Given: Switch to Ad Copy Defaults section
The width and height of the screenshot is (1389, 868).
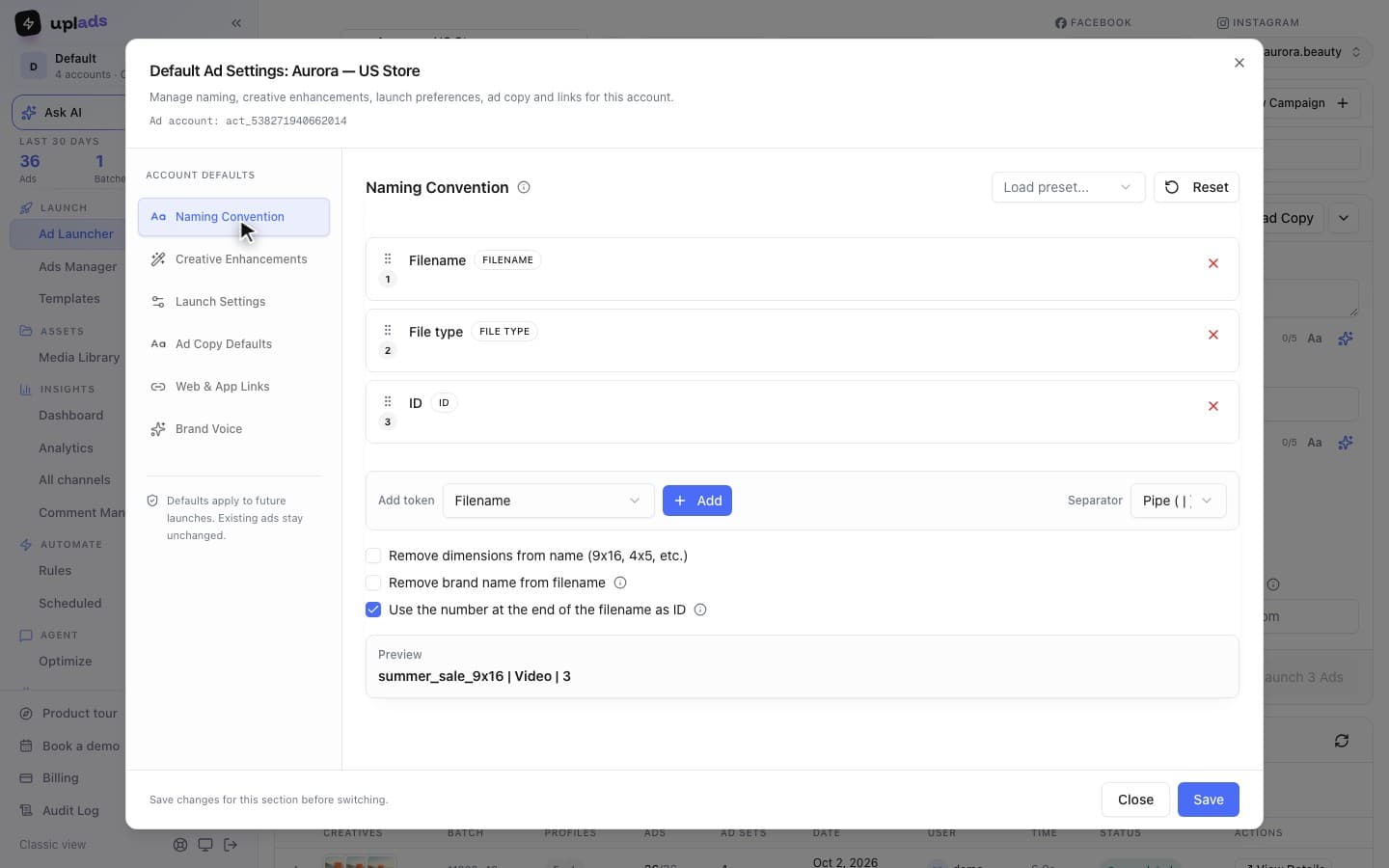Looking at the screenshot, I should click(233, 344).
